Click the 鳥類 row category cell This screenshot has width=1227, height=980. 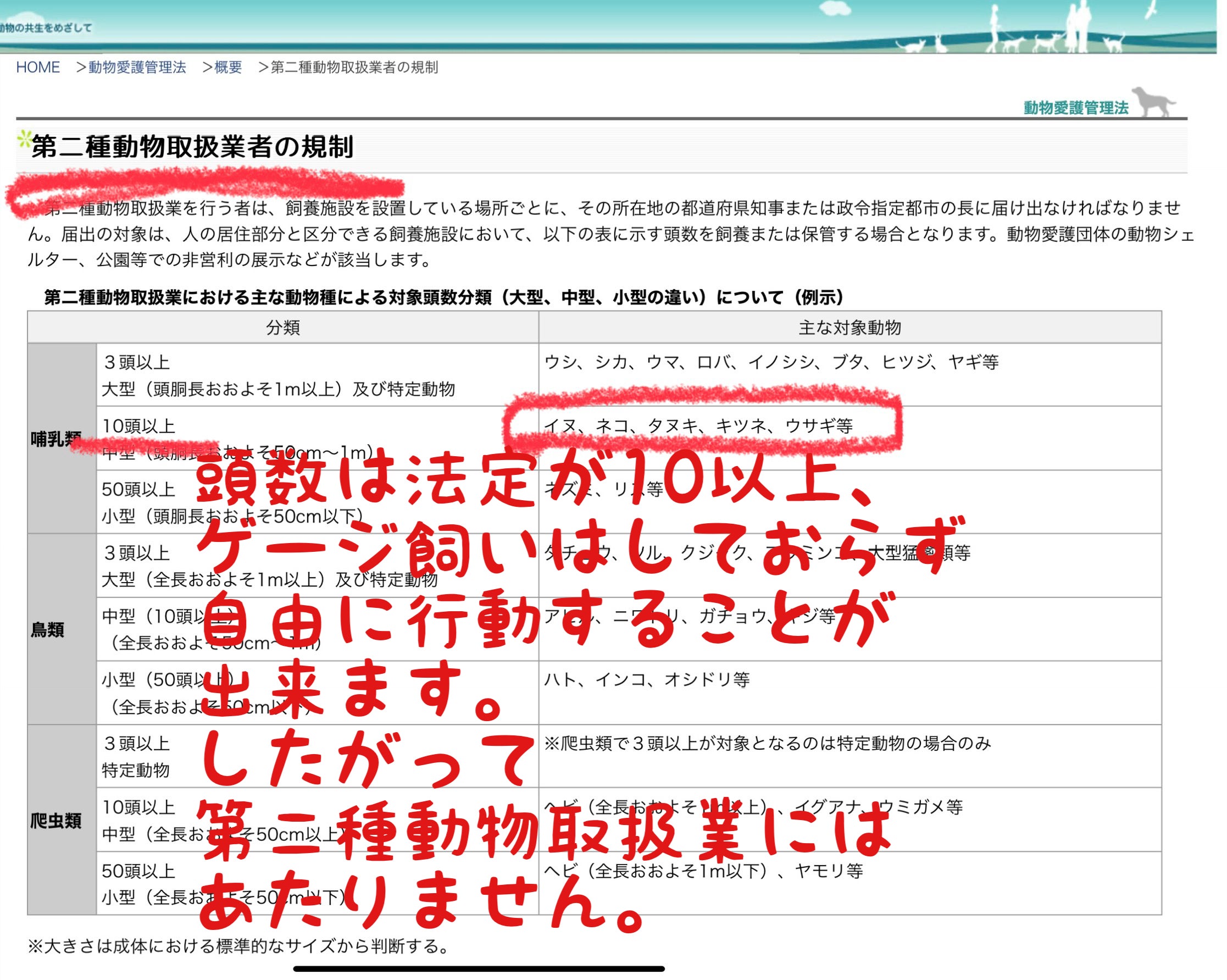point(48,629)
